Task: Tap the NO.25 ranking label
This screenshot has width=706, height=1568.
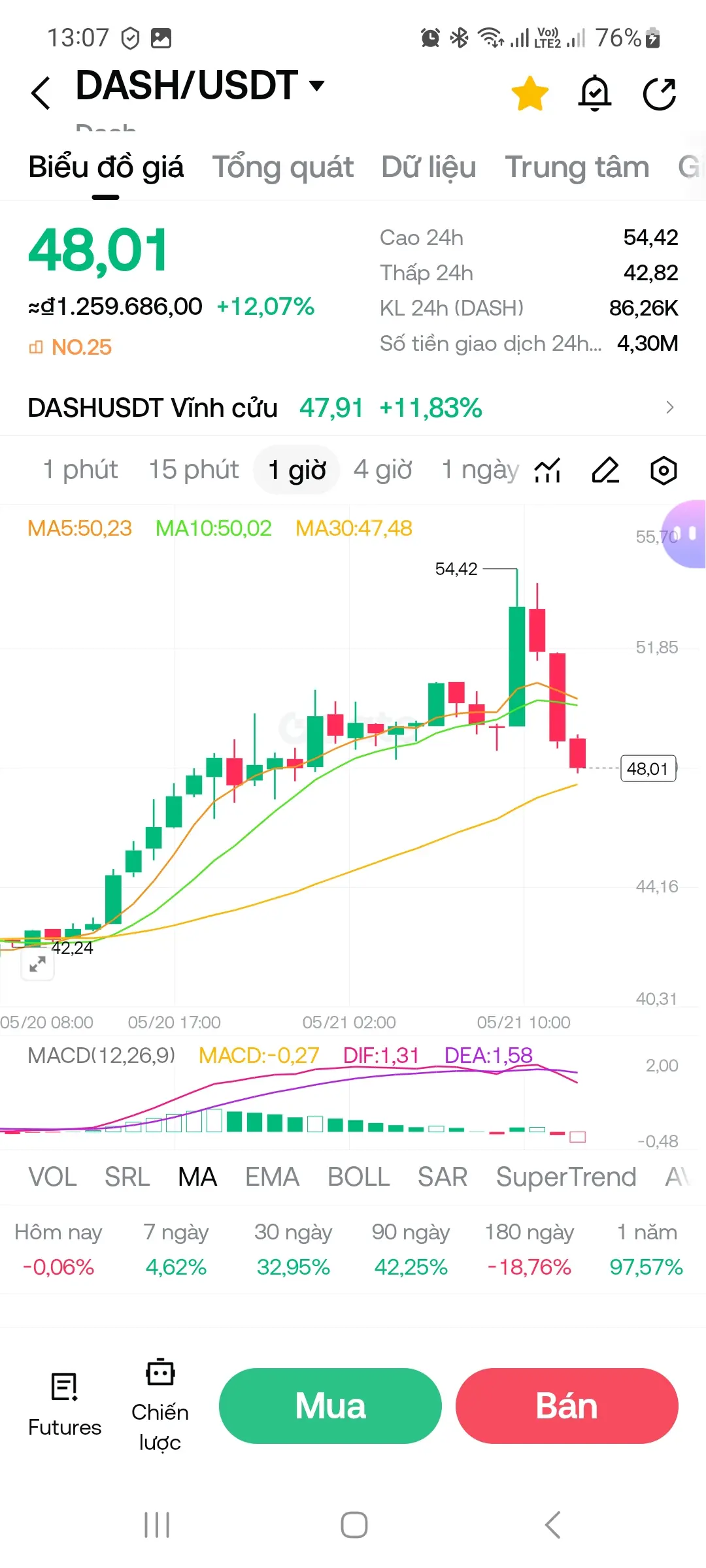Action: [x=71, y=347]
